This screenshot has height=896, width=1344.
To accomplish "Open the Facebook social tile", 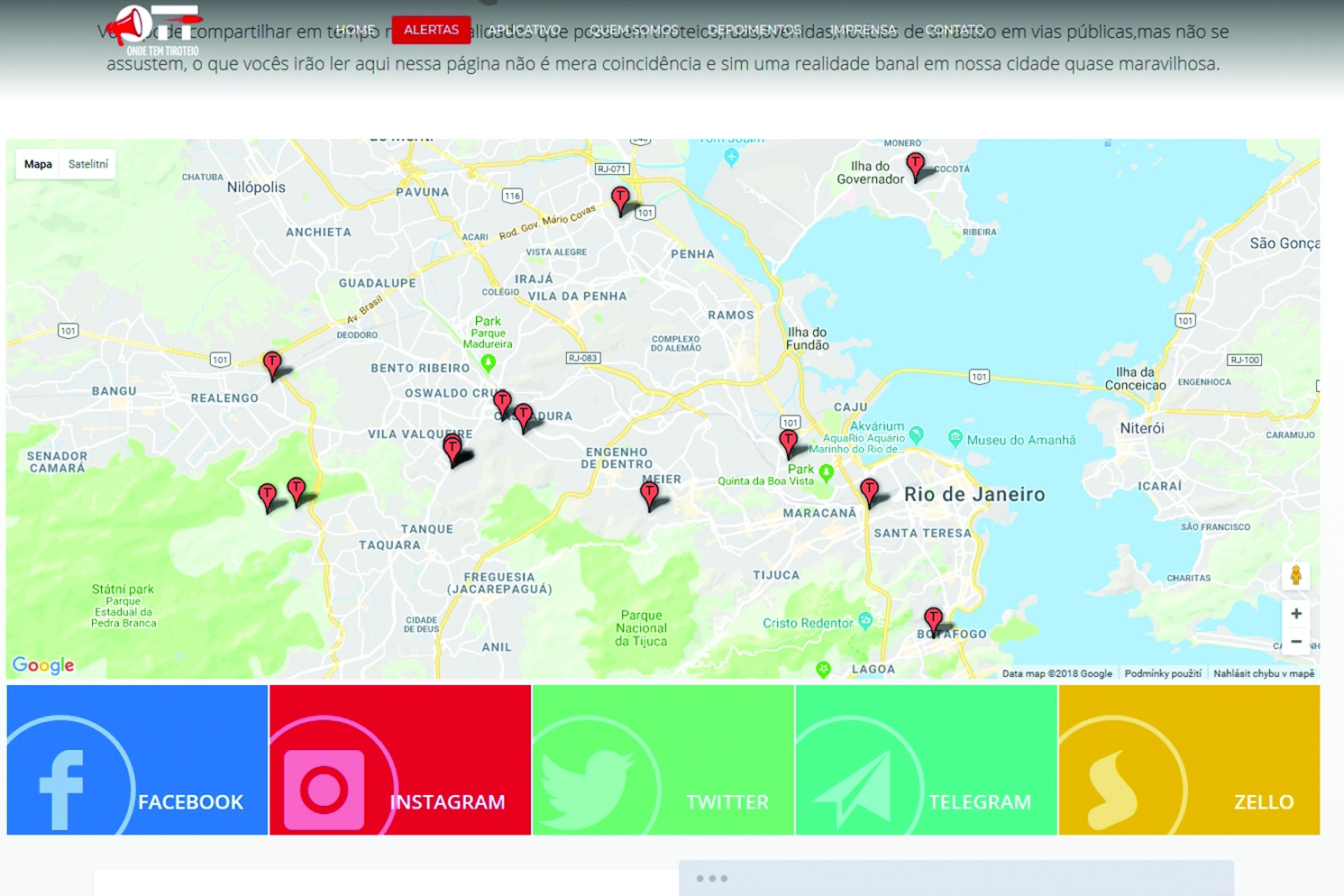I will coord(137,760).
